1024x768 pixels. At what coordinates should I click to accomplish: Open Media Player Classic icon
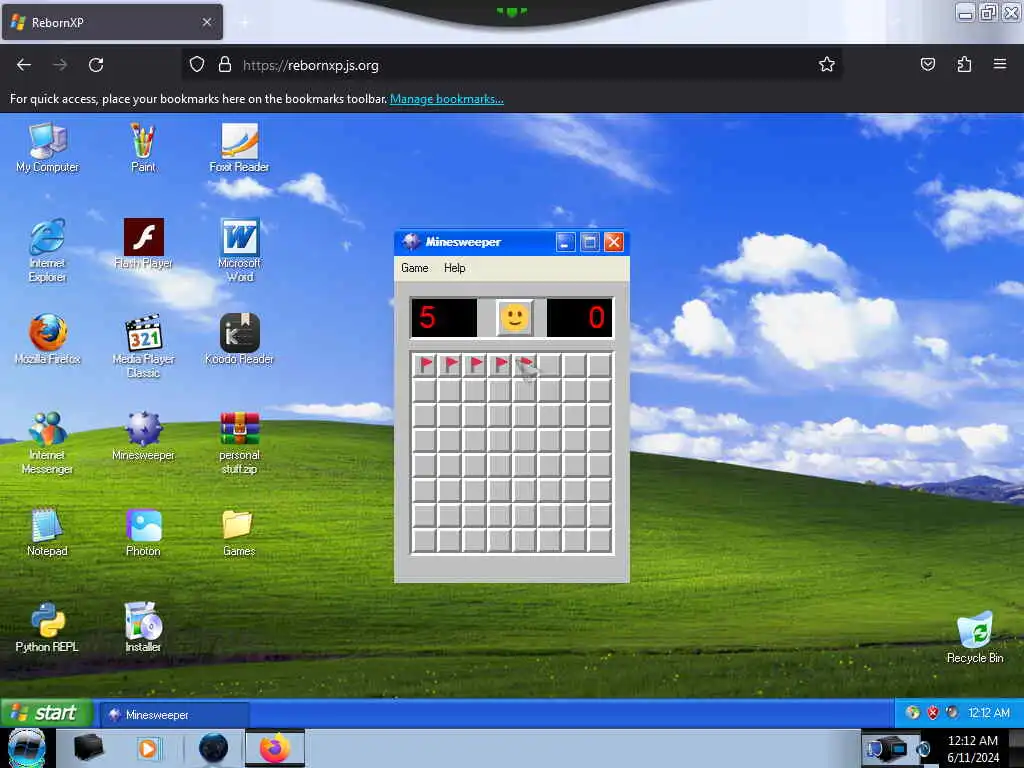click(x=143, y=345)
